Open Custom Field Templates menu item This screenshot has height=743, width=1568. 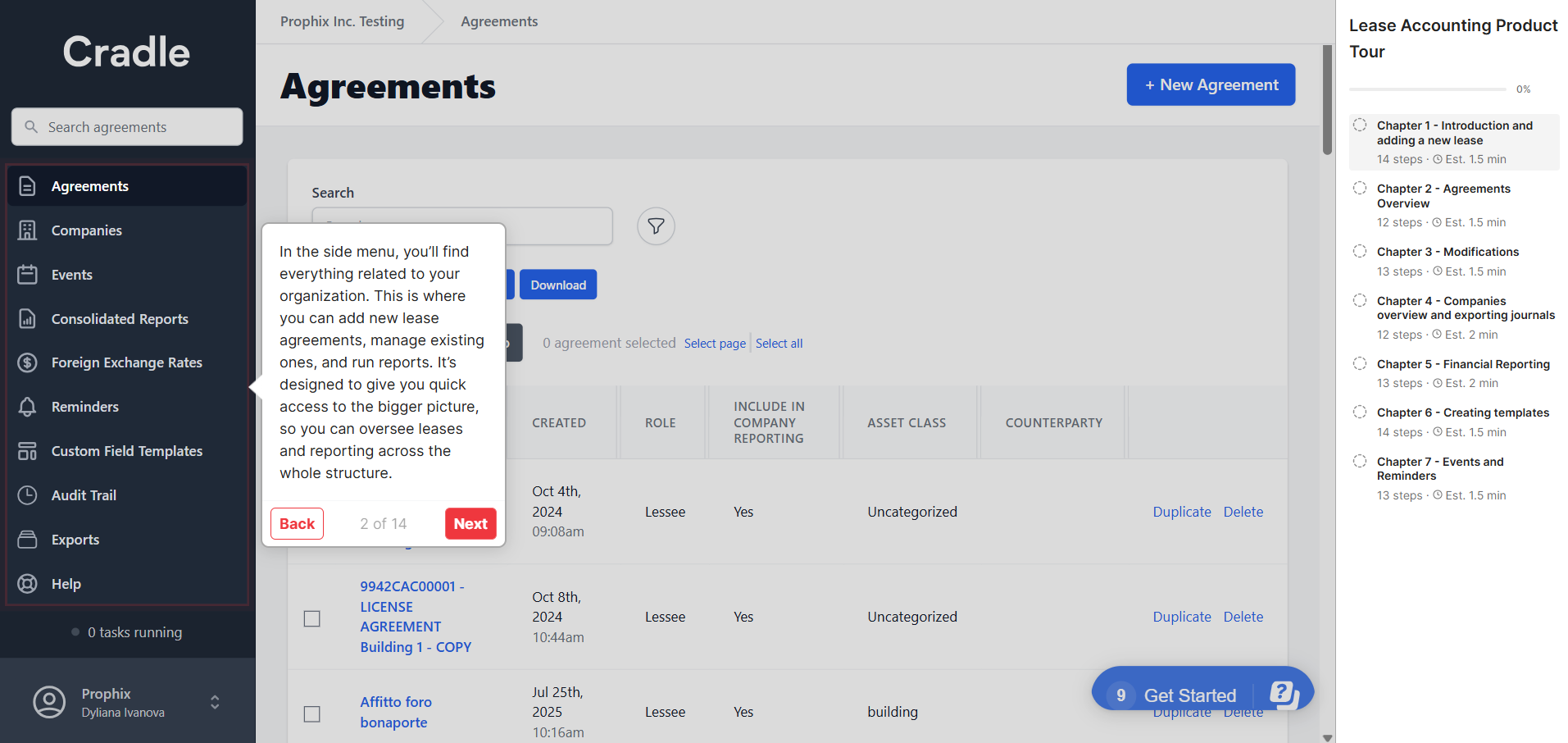click(x=126, y=451)
